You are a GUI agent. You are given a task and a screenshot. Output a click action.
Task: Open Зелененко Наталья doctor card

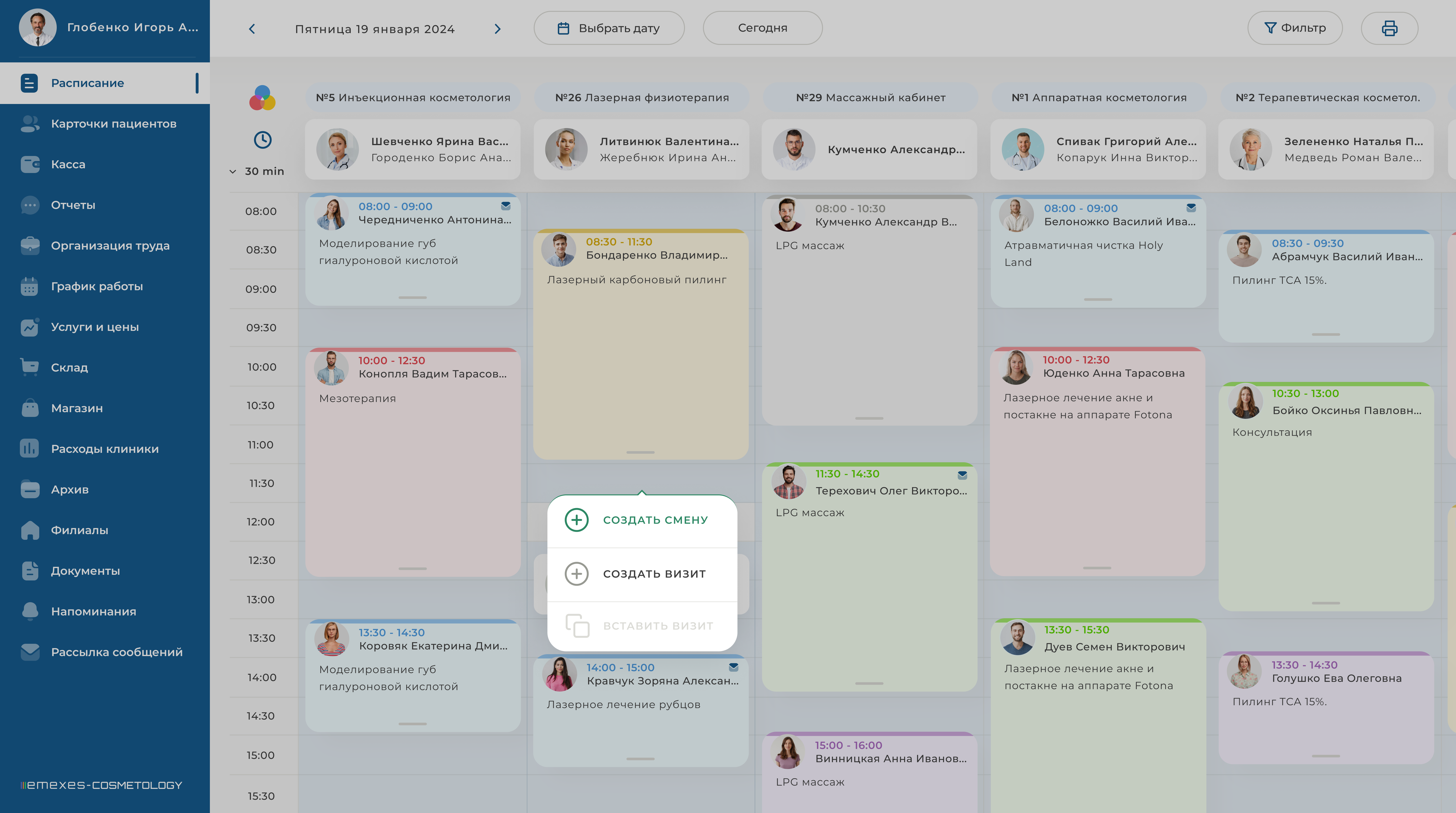[1326, 149]
